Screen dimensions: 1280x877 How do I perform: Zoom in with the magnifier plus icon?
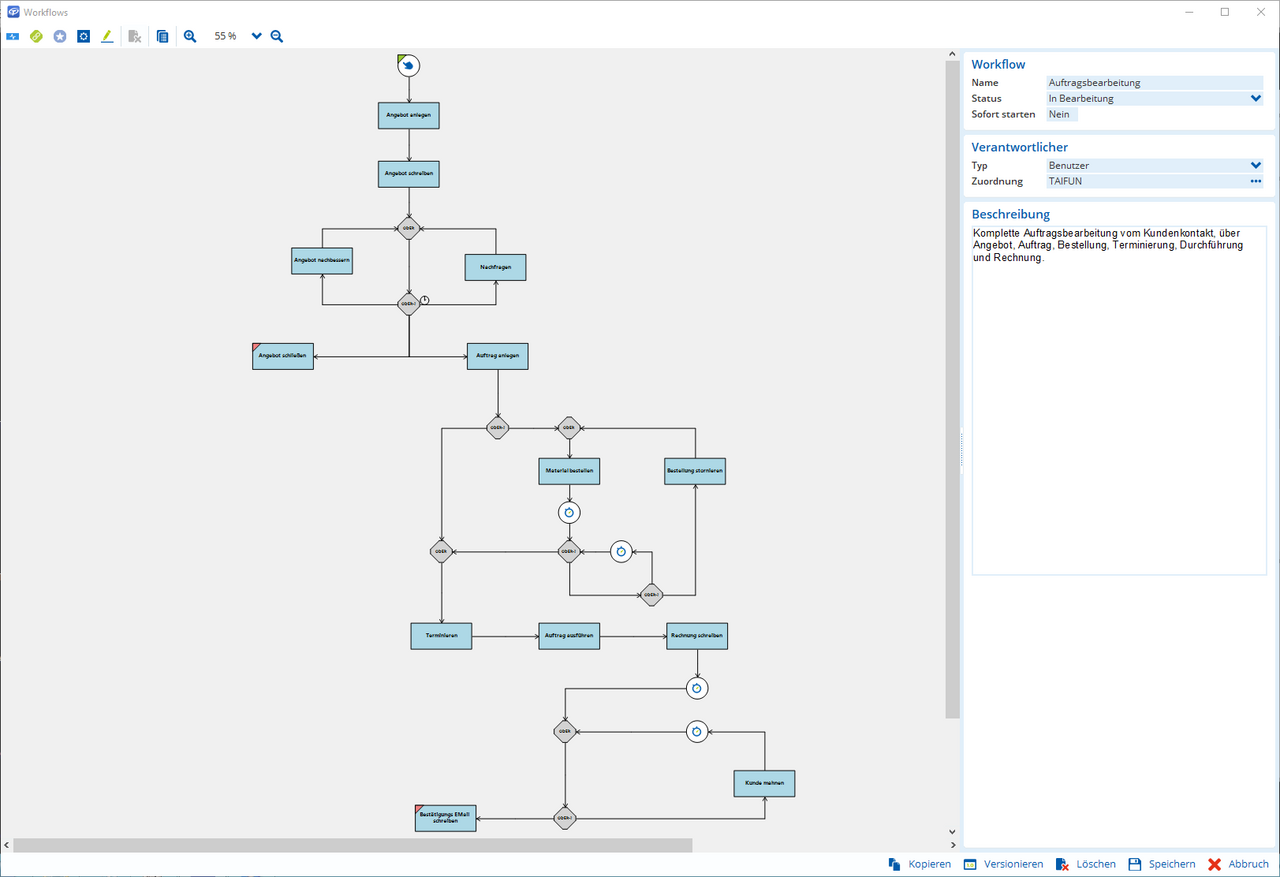coord(190,36)
